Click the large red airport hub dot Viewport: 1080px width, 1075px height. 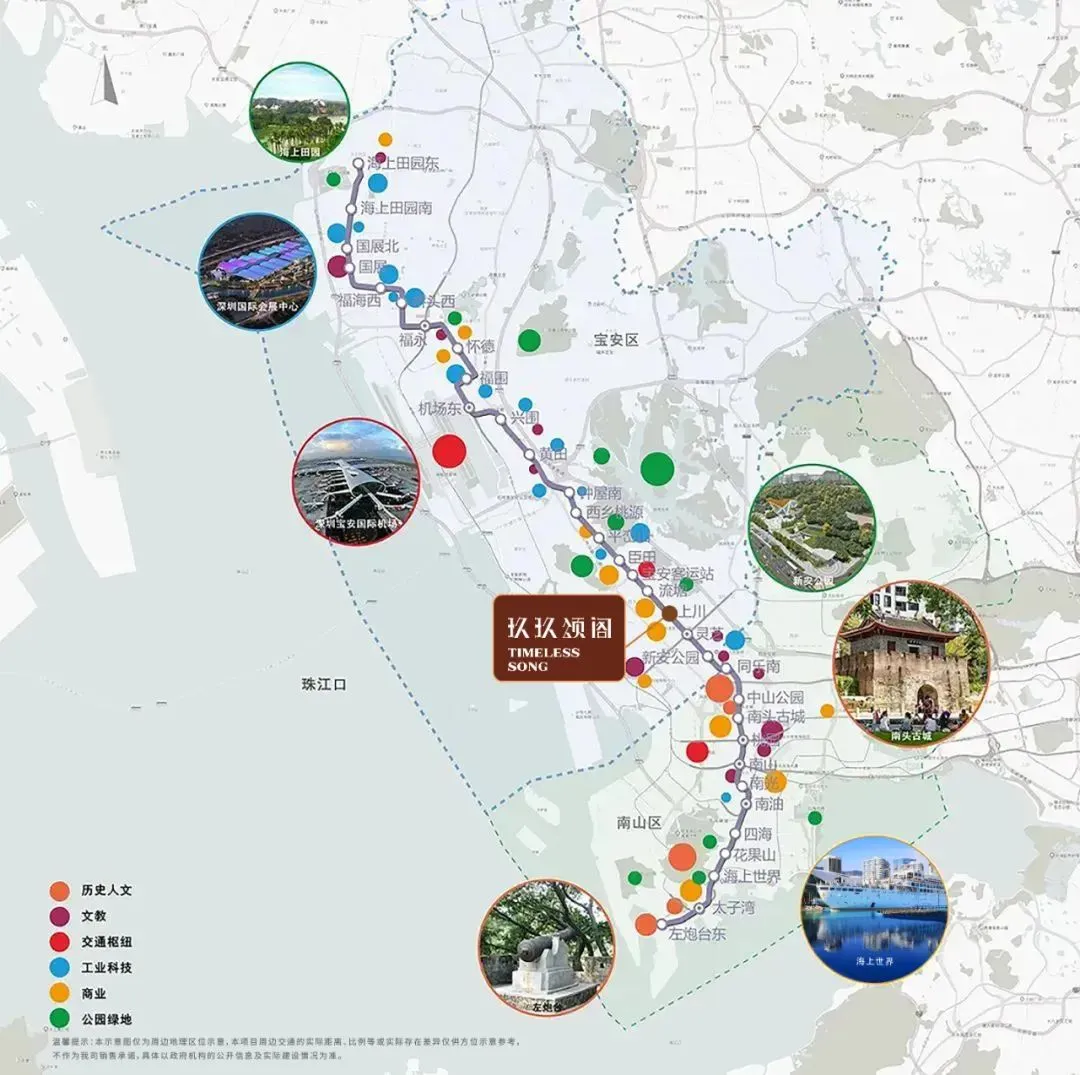coord(449,452)
